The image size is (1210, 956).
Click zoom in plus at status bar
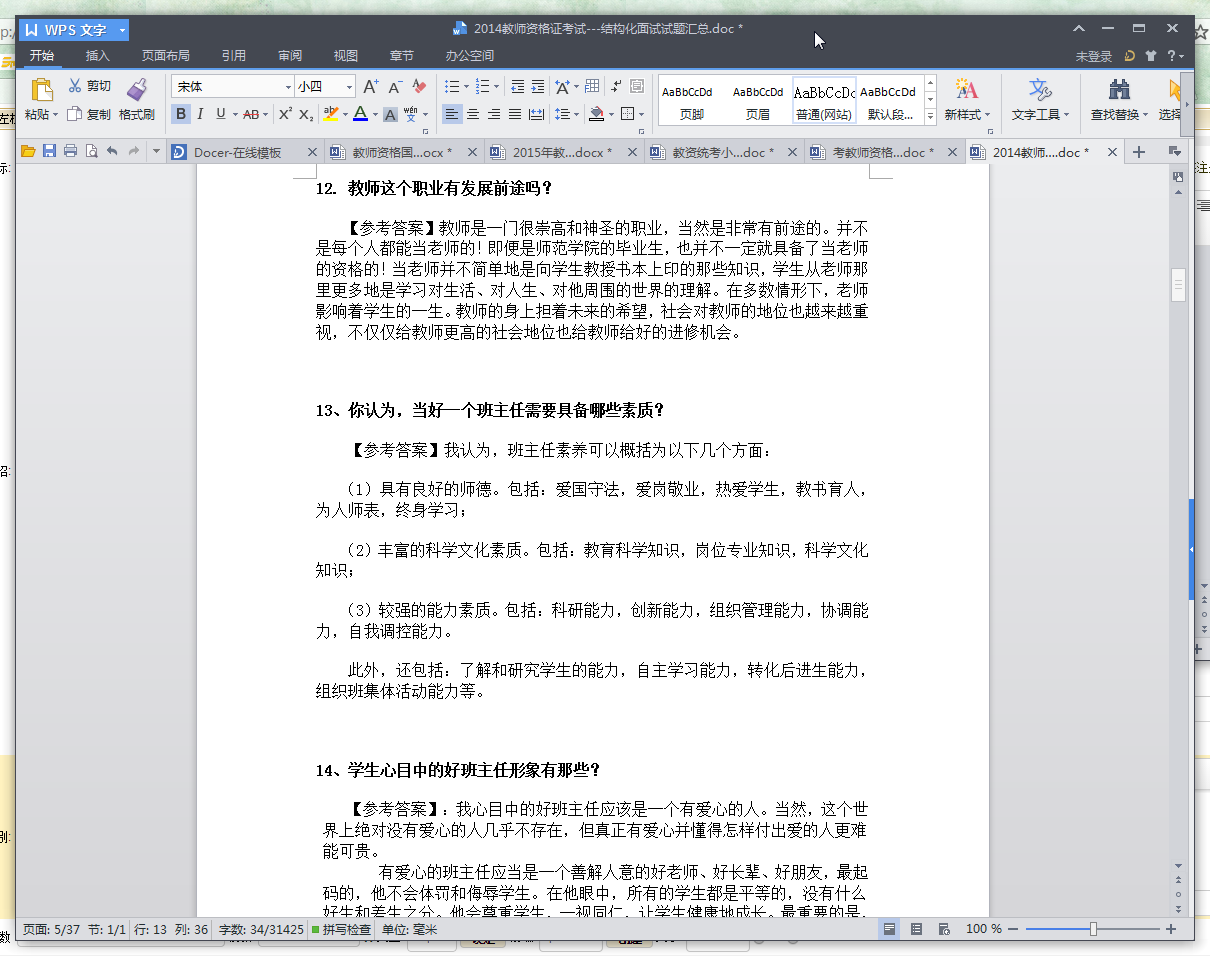click(1171, 930)
